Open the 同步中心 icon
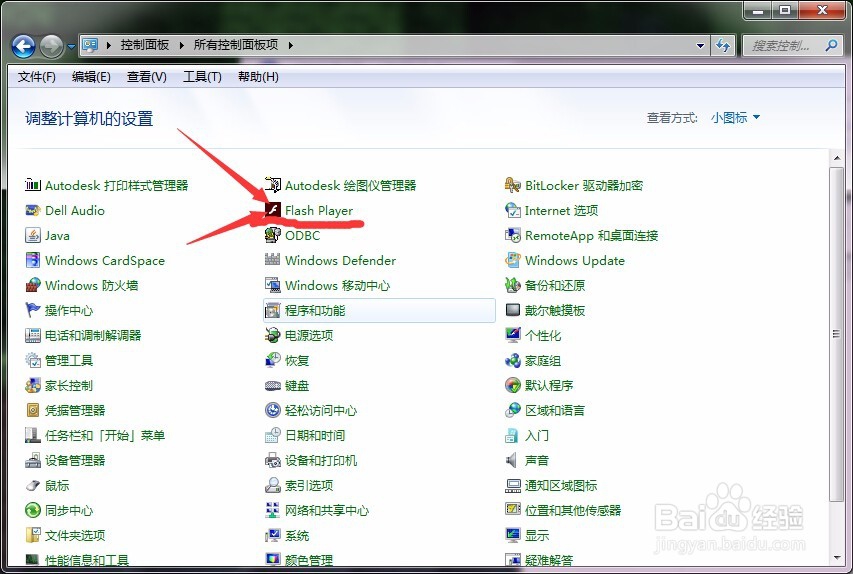 click(x=33, y=510)
